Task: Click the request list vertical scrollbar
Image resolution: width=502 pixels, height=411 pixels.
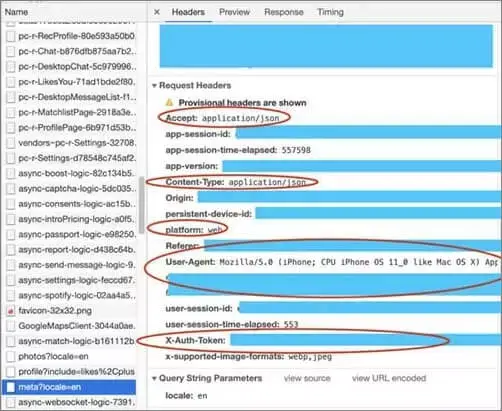Action: (142, 205)
